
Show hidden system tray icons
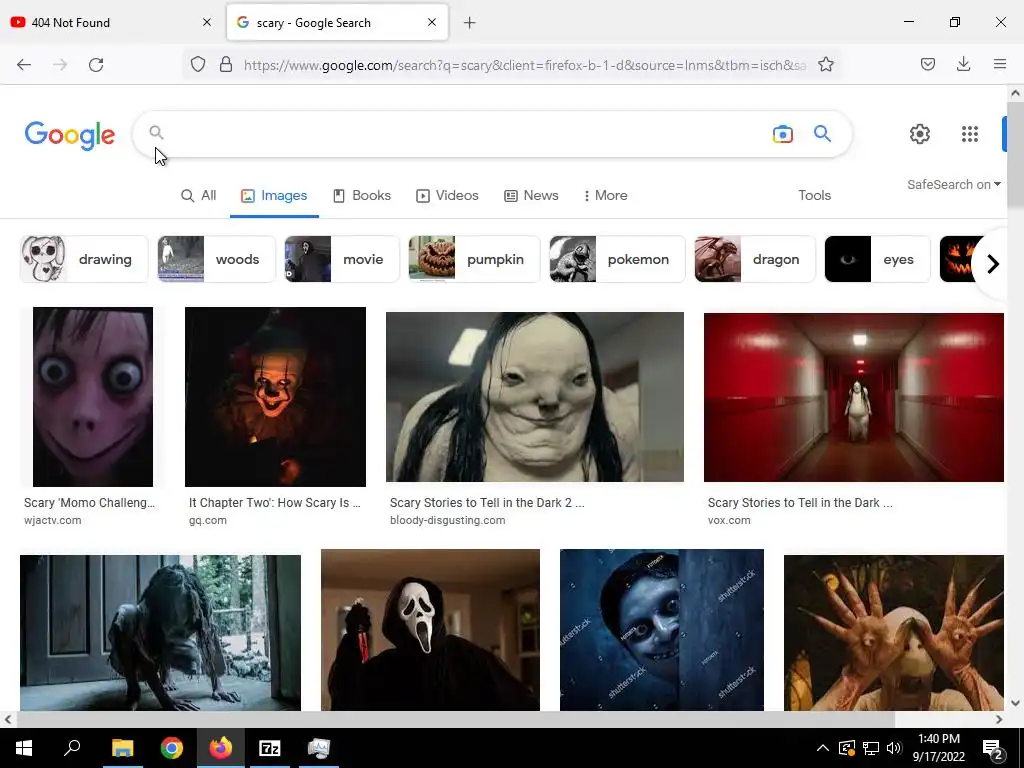[x=823, y=748]
